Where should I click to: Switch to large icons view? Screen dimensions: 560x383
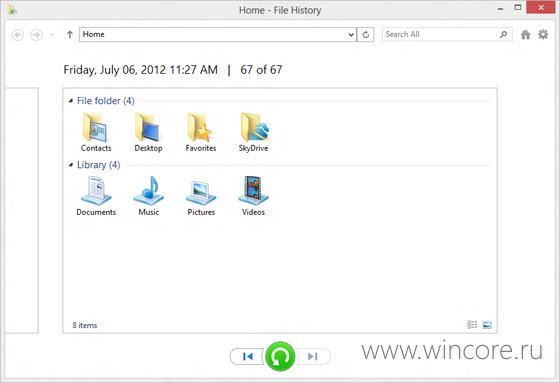487,325
